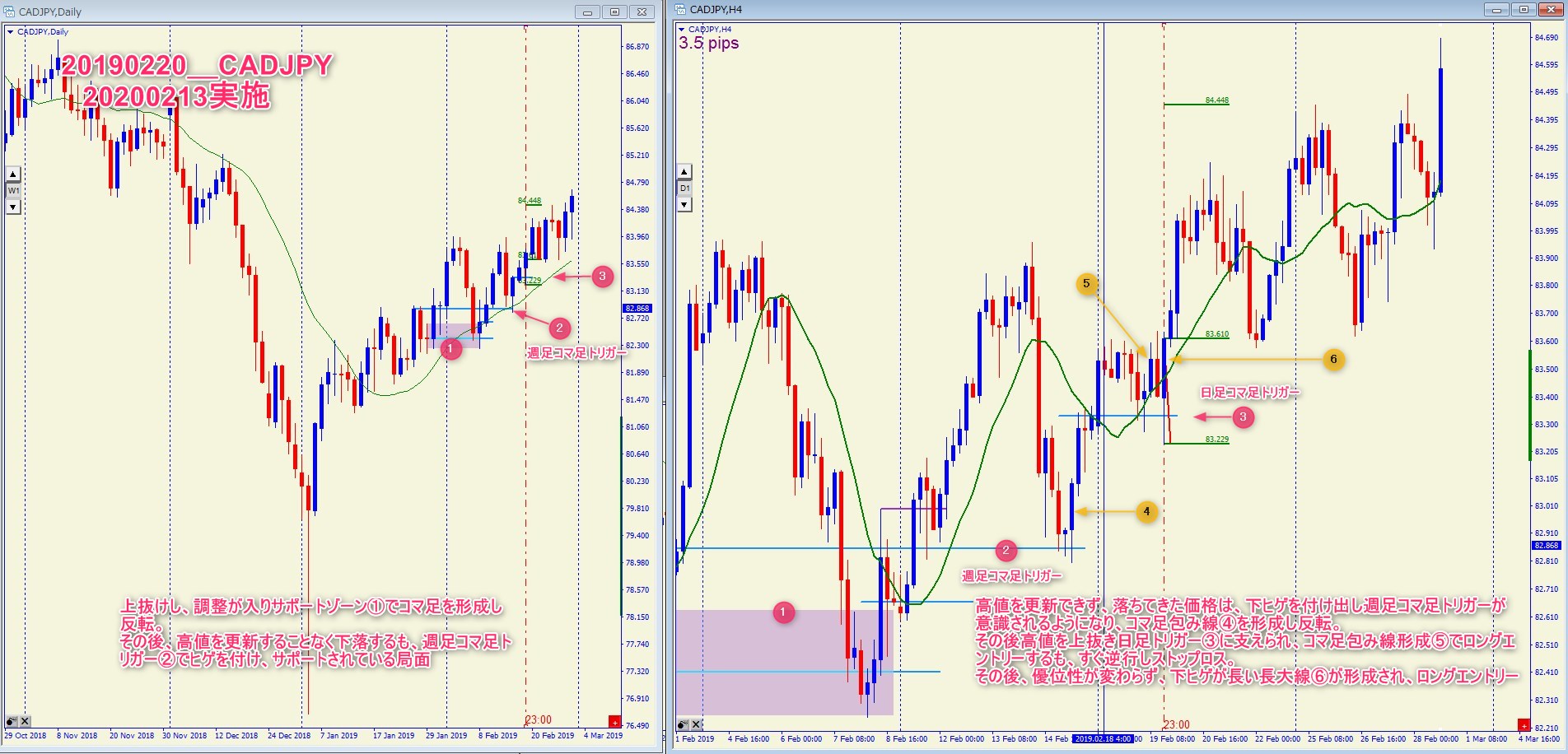1568x754 pixels.
Task: Click the X icon in the Daily chart corner
Action: (25, 722)
